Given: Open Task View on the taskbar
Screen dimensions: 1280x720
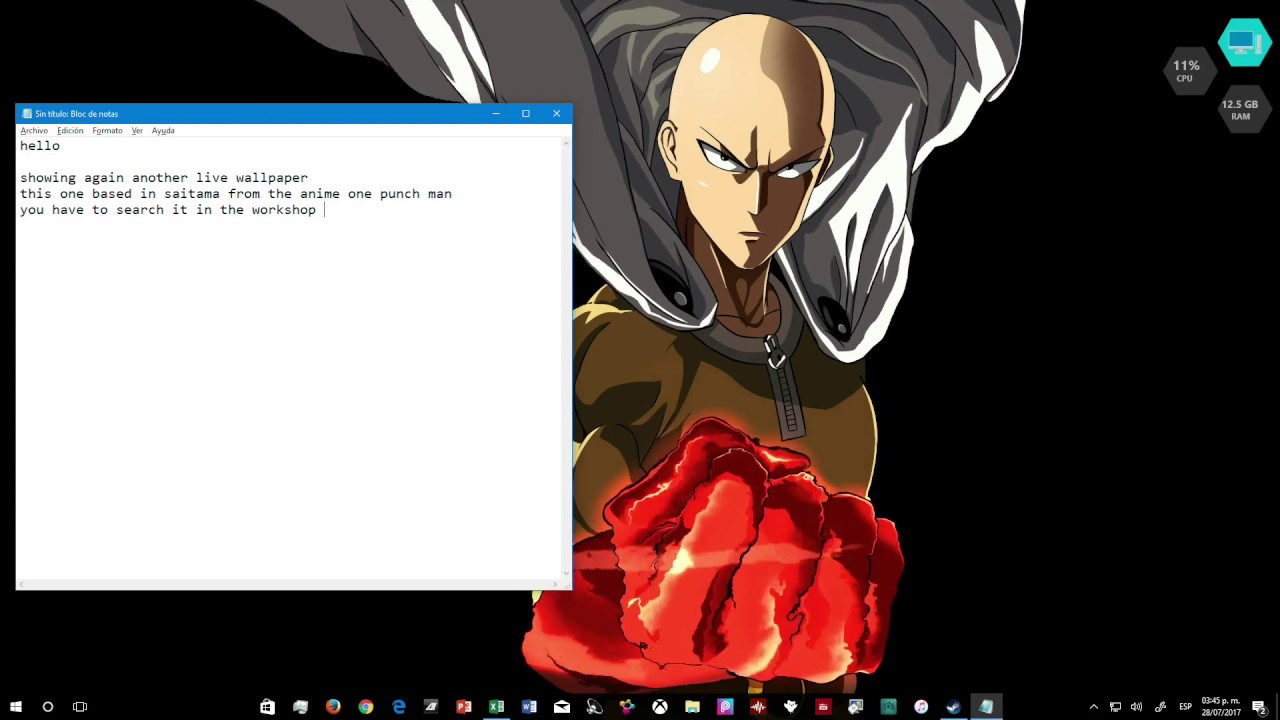Looking at the screenshot, I should click(x=80, y=707).
